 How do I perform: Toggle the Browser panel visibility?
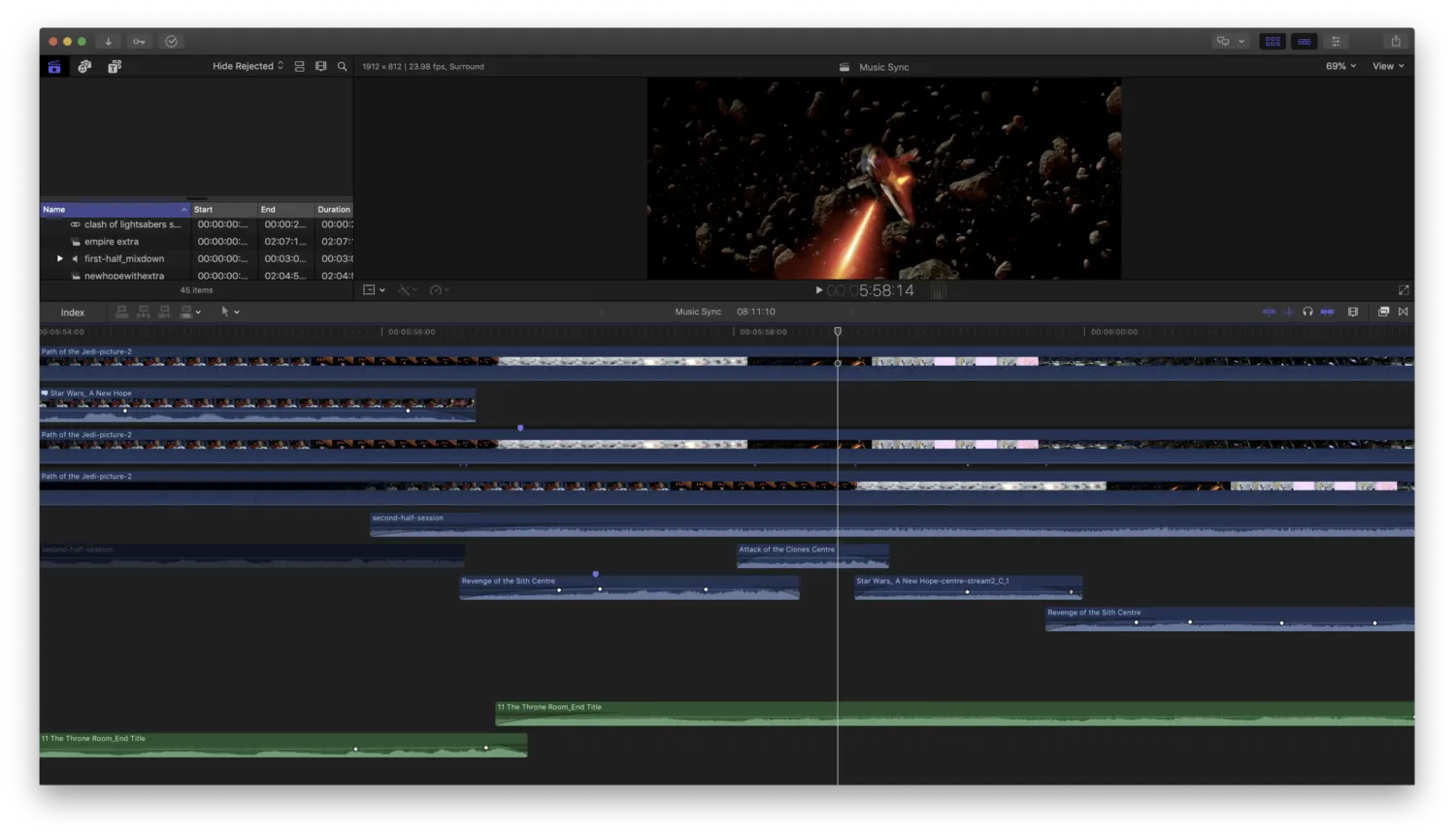1273,42
